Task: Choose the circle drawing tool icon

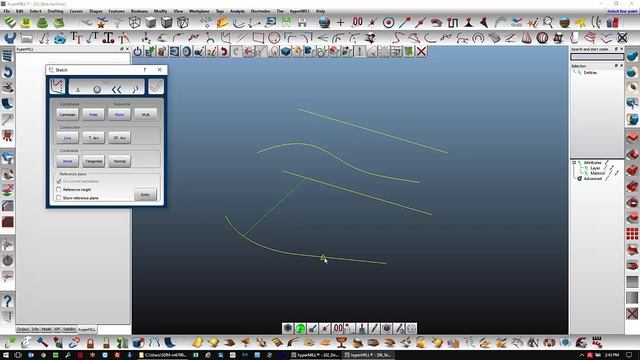Action: coord(274,38)
